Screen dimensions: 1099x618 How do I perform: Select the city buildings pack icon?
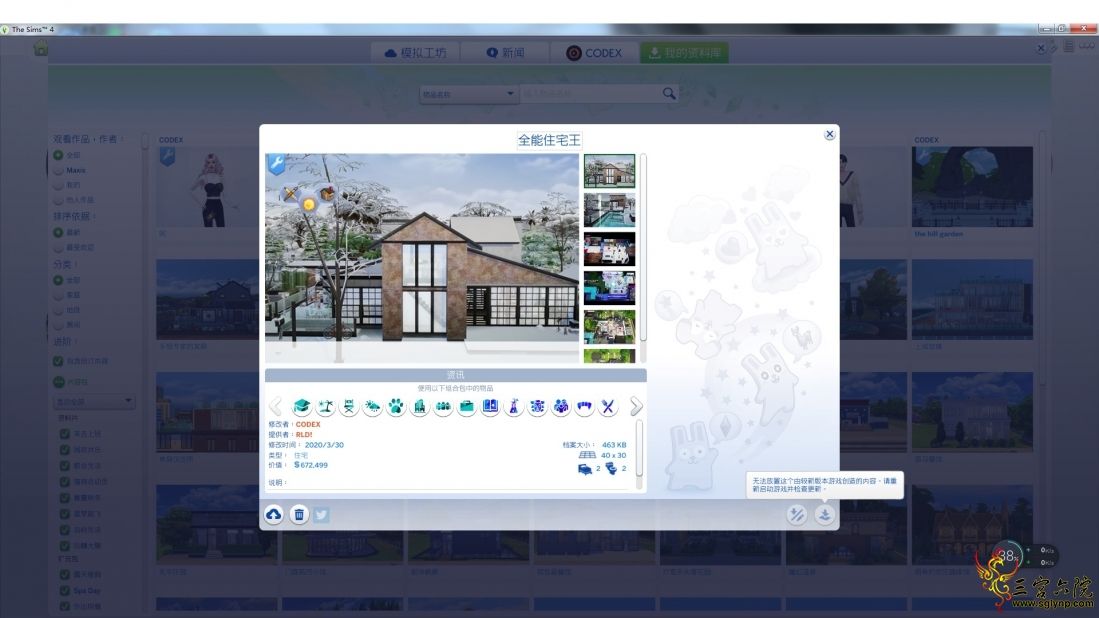click(419, 406)
